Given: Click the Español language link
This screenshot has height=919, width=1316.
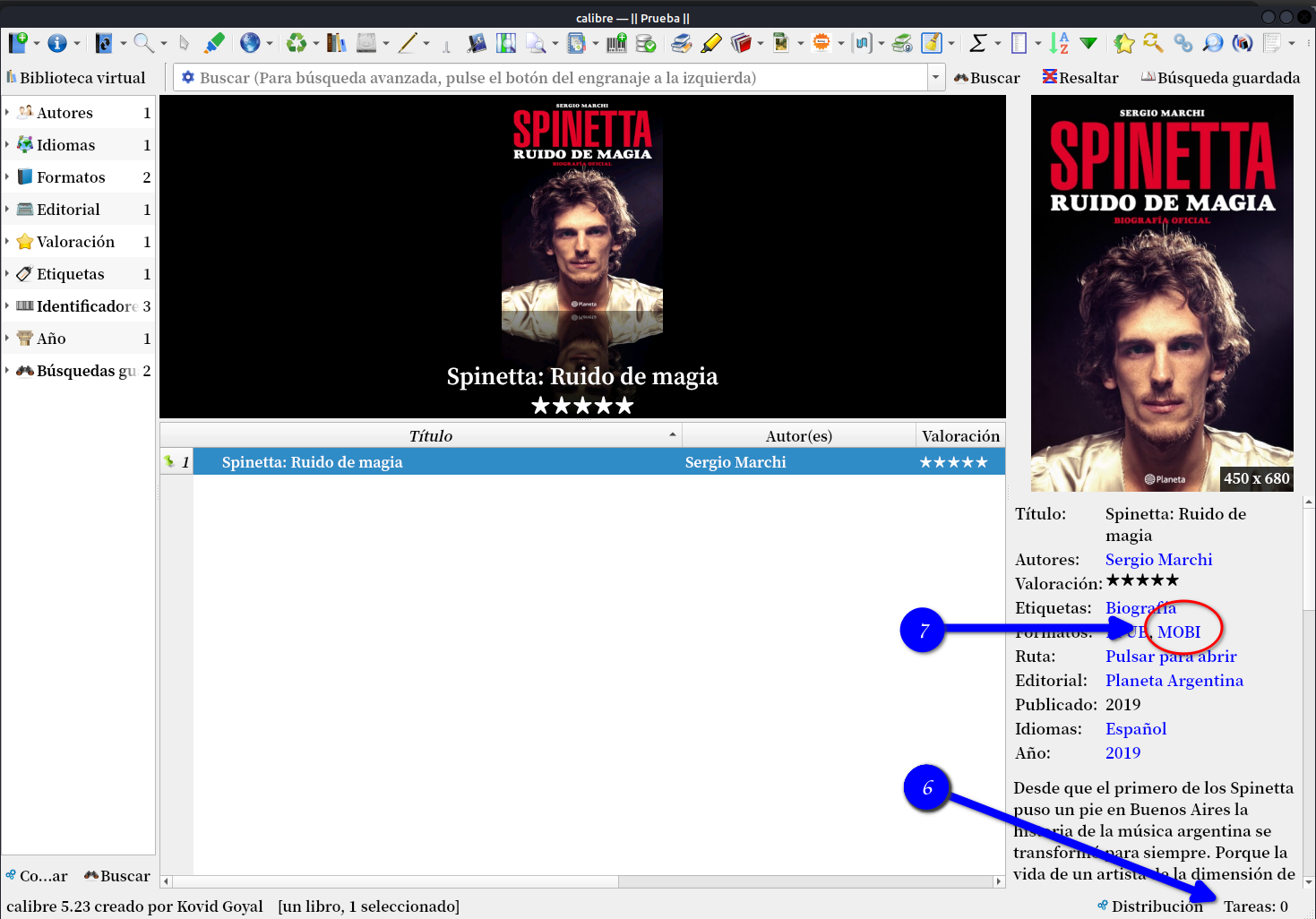Looking at the screenshot, I should [1136, 729].
